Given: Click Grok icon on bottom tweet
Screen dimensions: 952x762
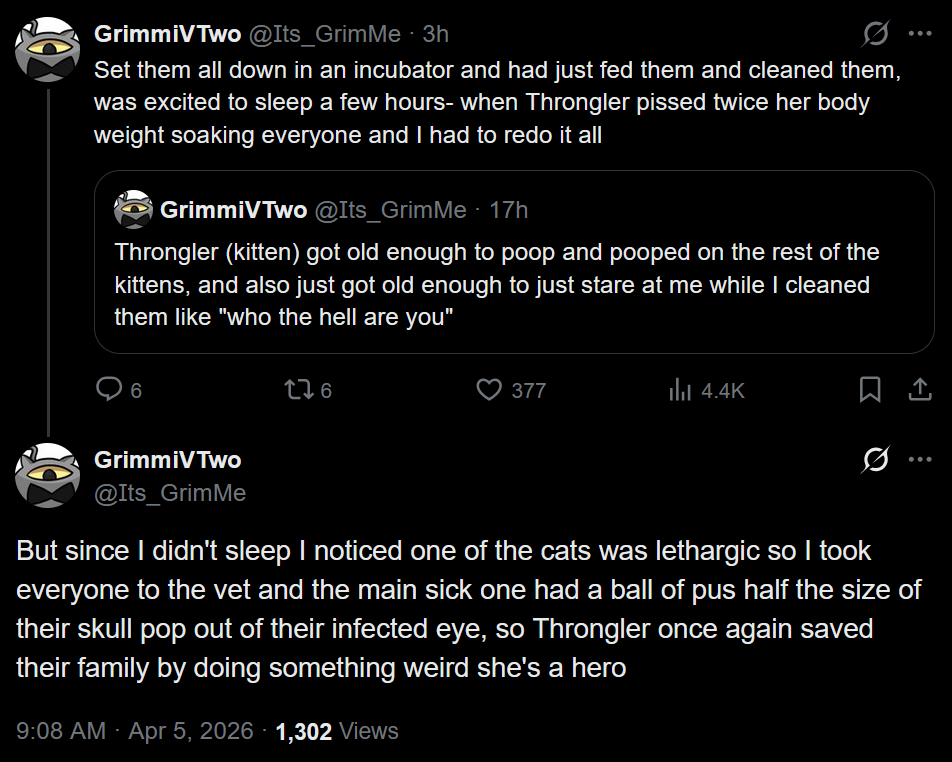Looking at the screenshot, I should (x=876, y=459).
